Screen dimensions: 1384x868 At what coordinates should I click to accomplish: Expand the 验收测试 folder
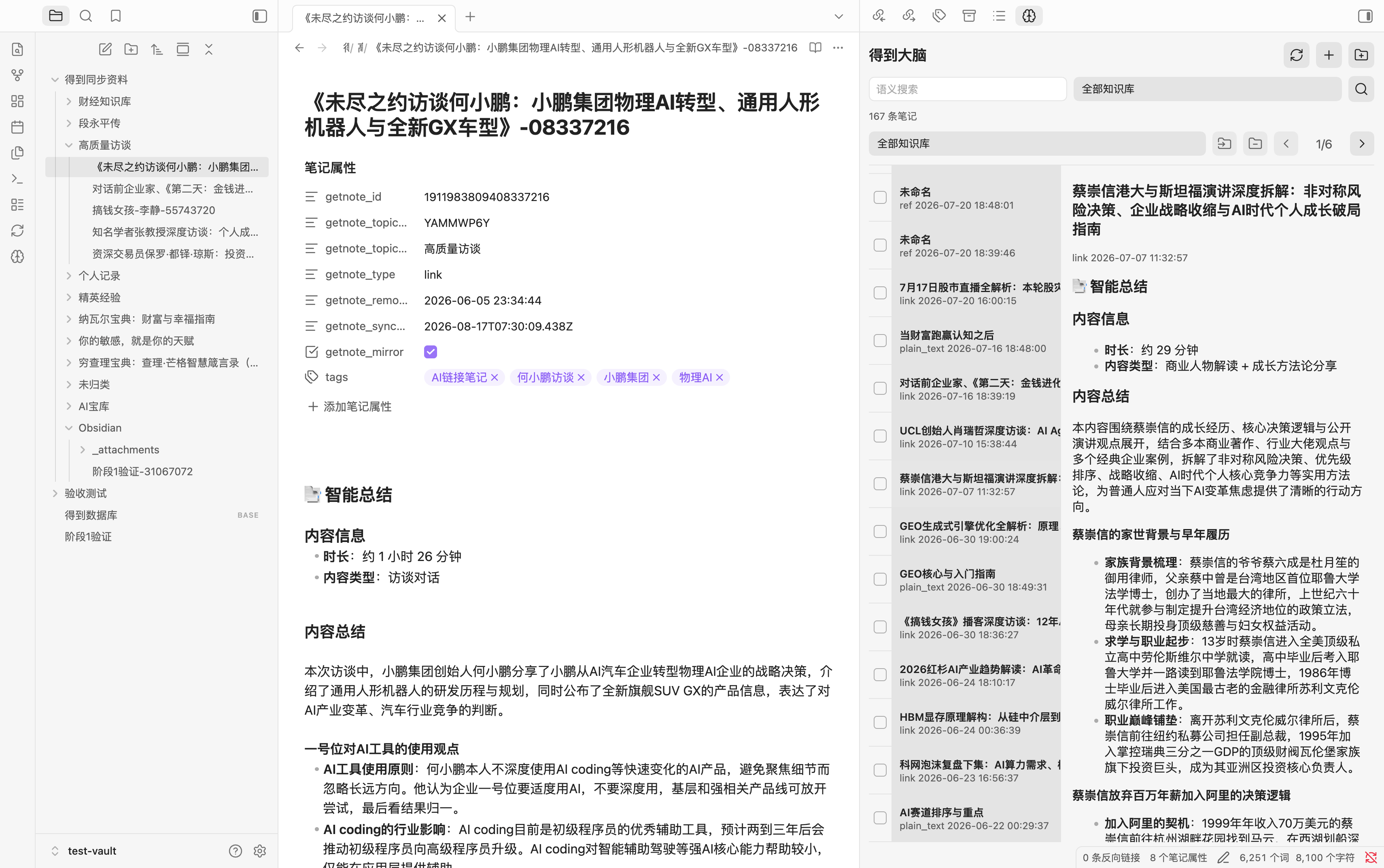pos(55,493)
